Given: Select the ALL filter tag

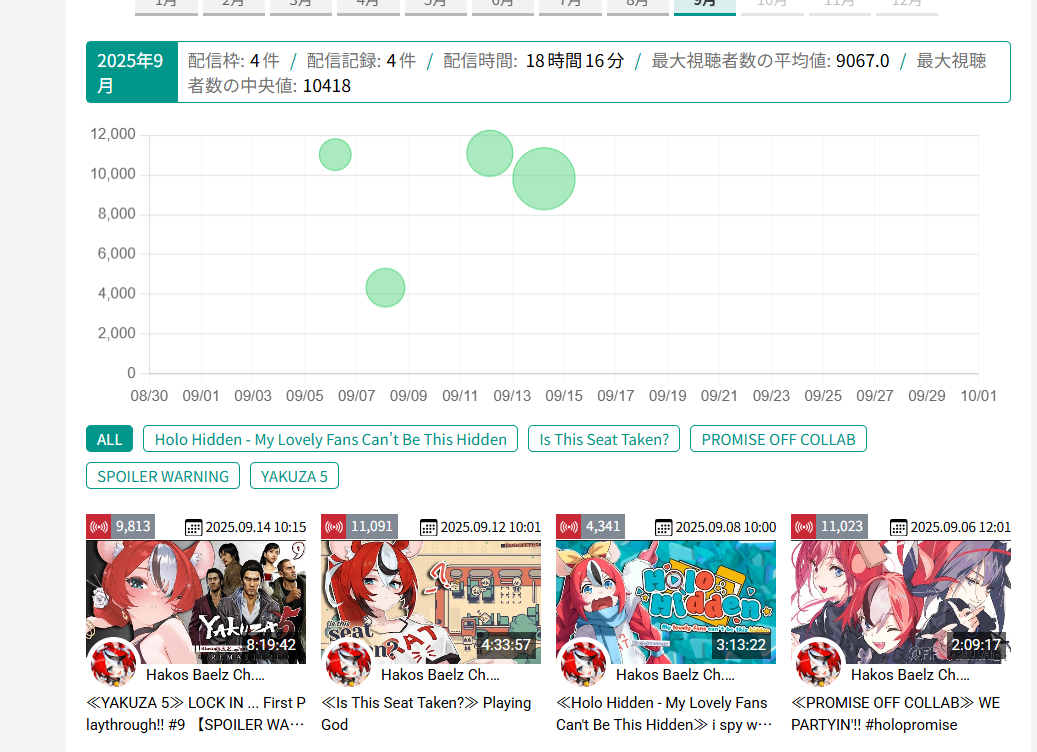Looking at the screenshot, I should [109, 439].
